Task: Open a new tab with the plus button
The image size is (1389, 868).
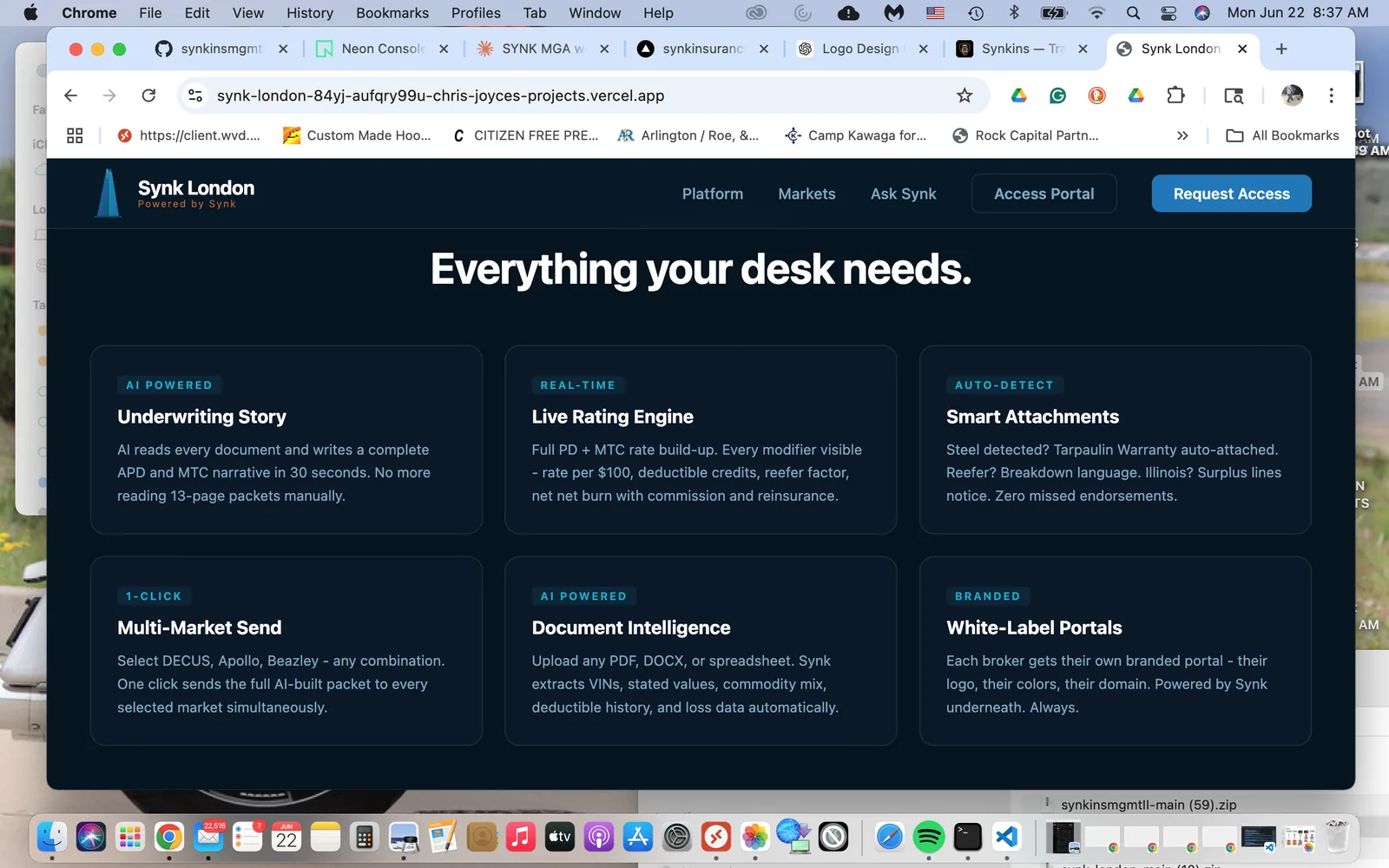Action: [x=1281, y=49]
